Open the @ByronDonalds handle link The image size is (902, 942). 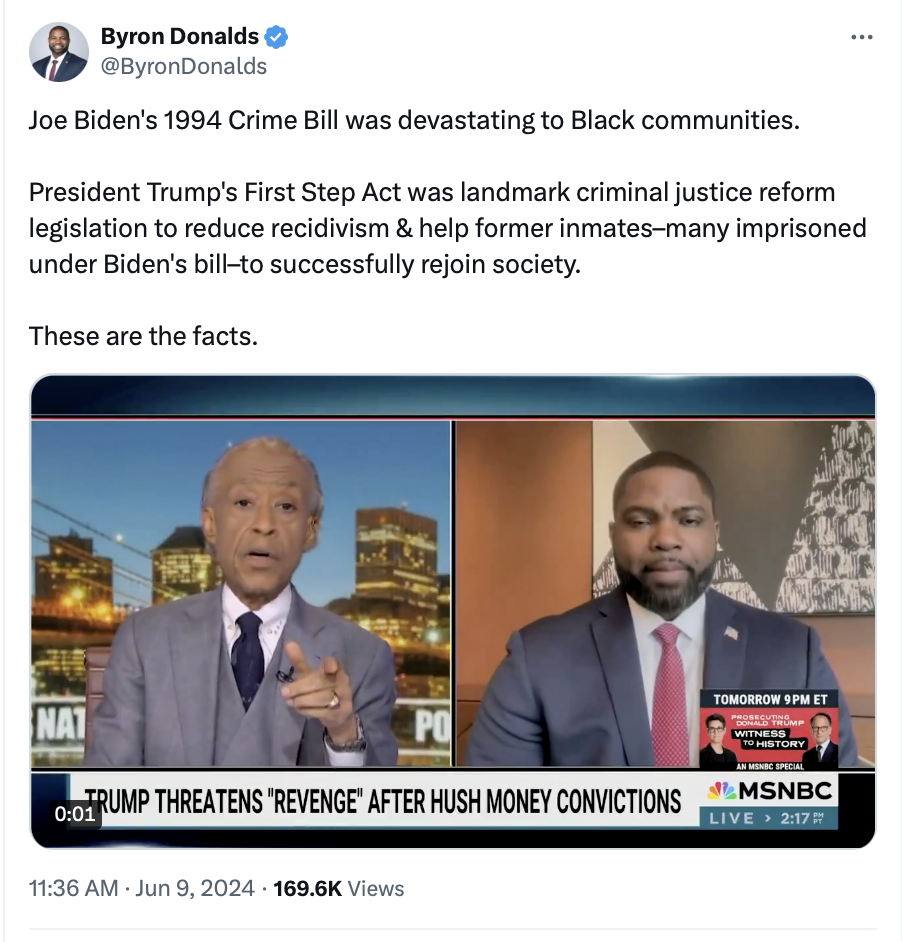point(184,66)
